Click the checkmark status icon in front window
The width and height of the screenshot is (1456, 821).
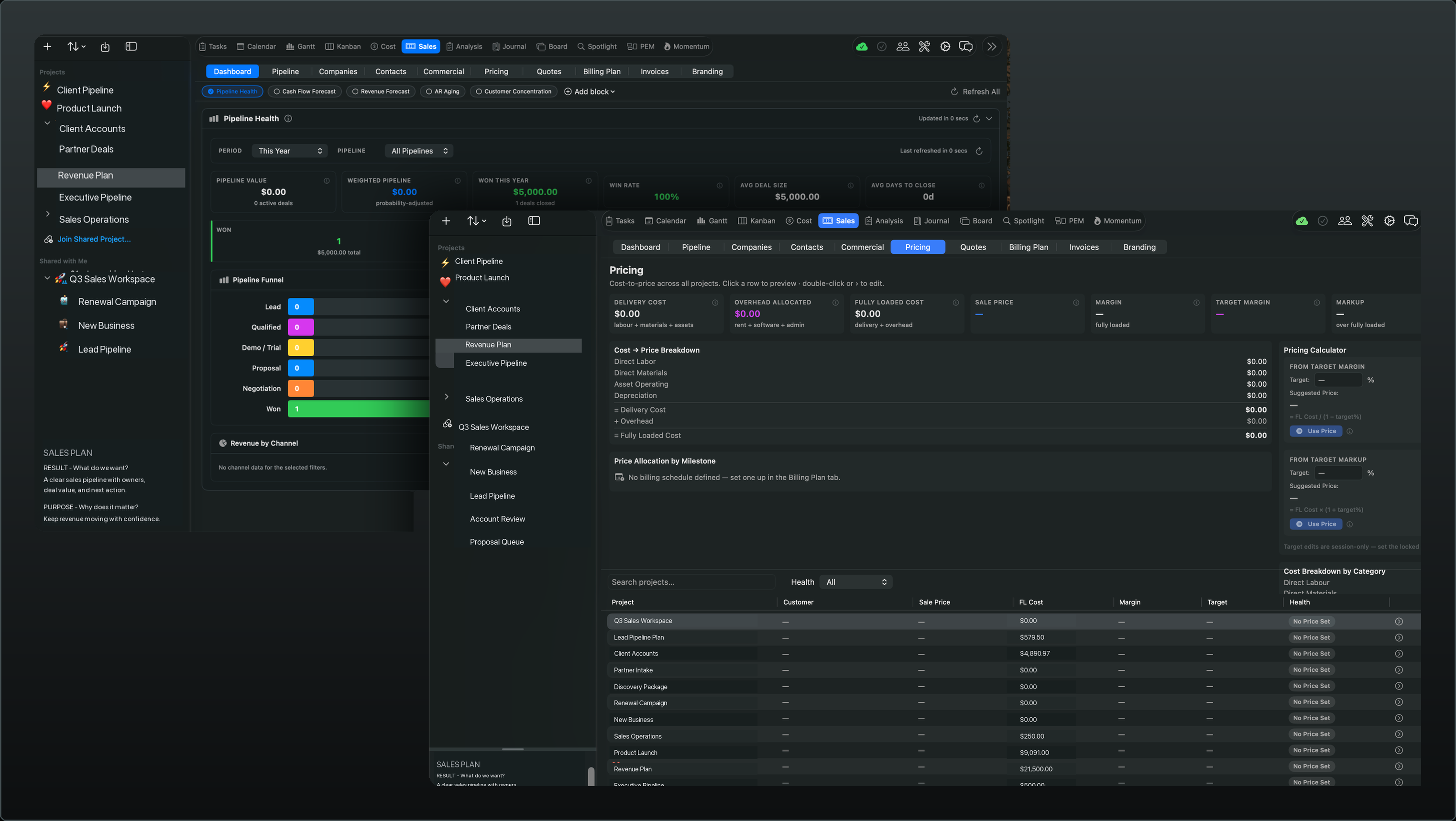pyautogui.click(x=1323, y=221)
